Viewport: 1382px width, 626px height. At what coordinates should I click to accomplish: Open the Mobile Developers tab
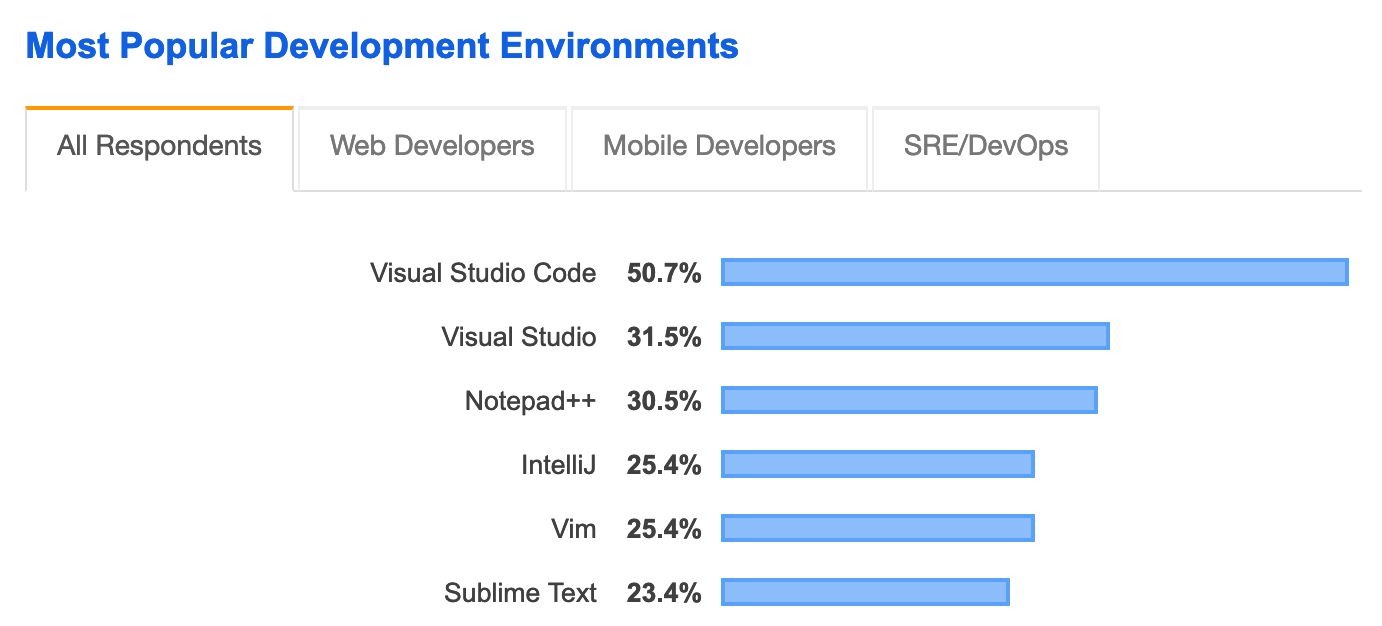(x=719, y=147)
